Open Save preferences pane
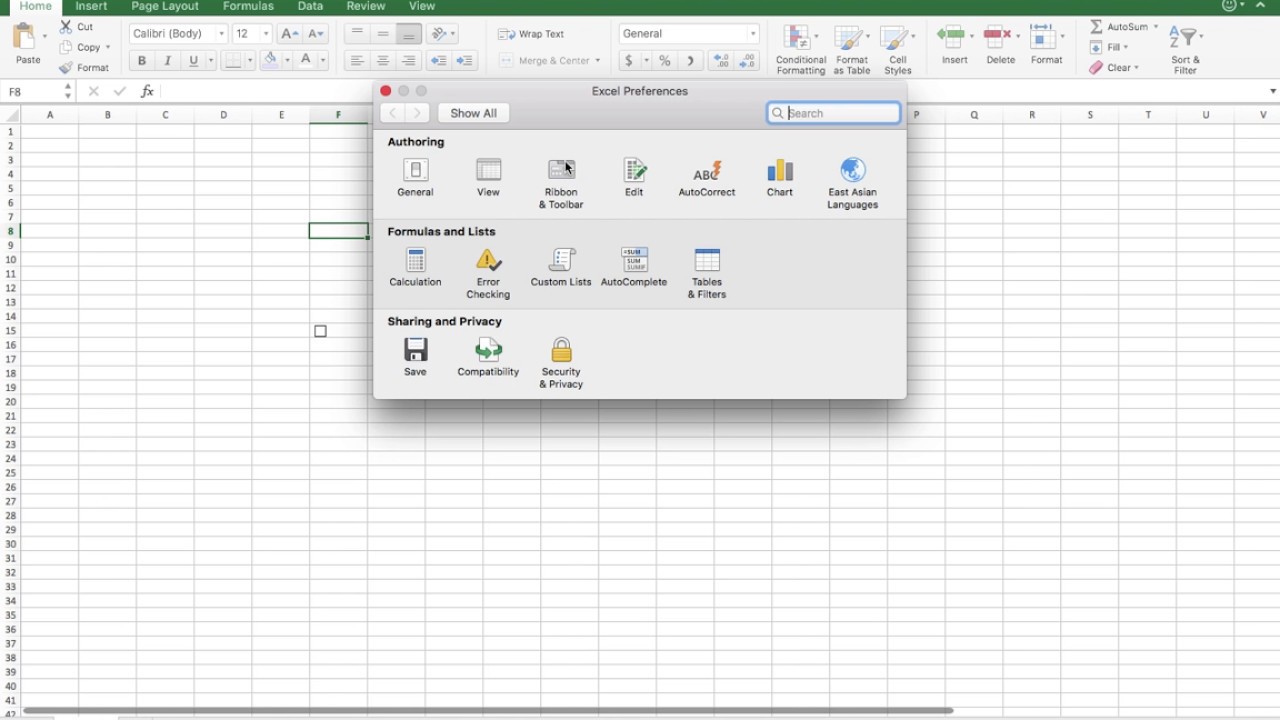Viewport: 1280px width, 720px height. point(415,357)
